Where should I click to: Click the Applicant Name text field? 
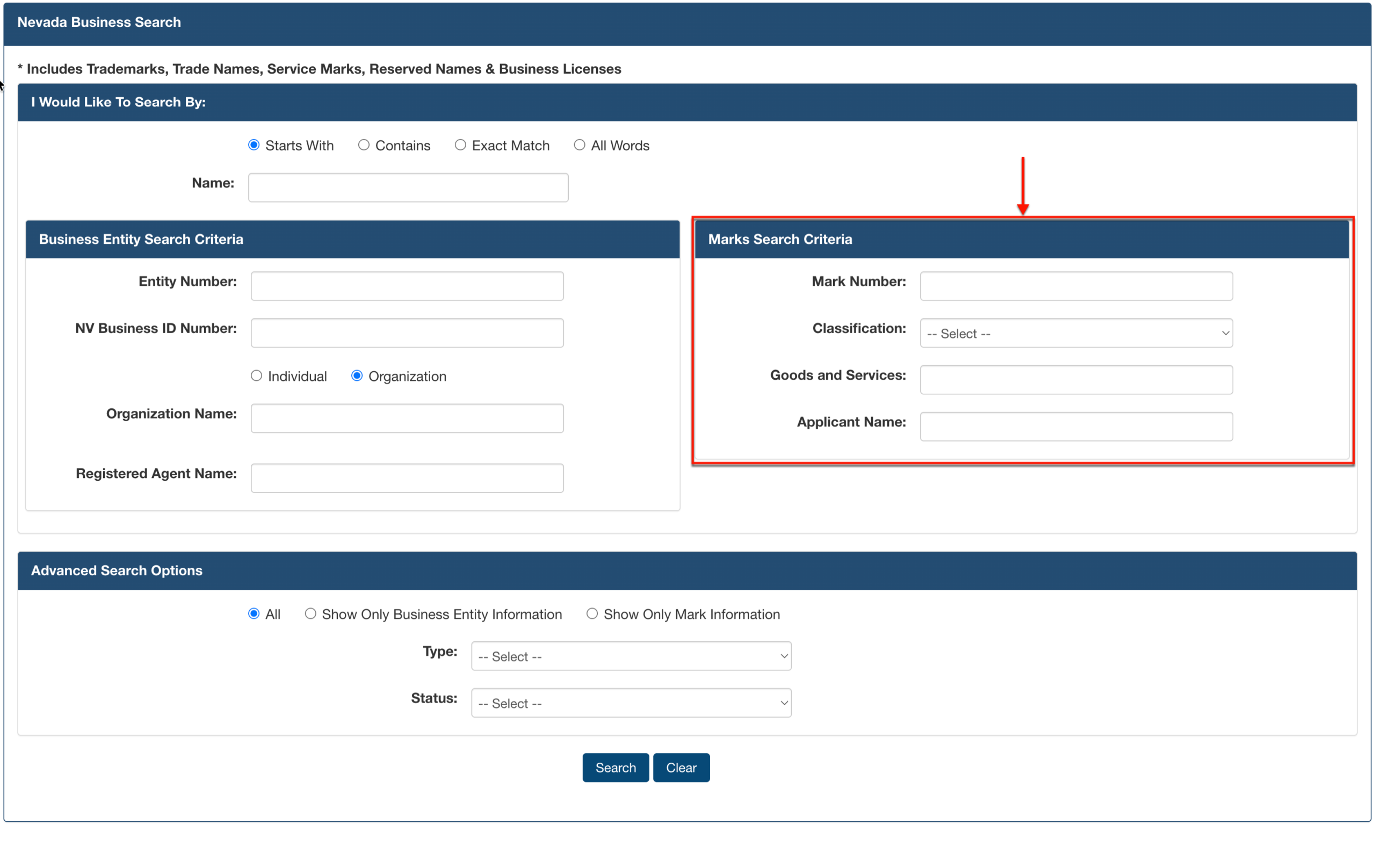tap(1076, 426)
